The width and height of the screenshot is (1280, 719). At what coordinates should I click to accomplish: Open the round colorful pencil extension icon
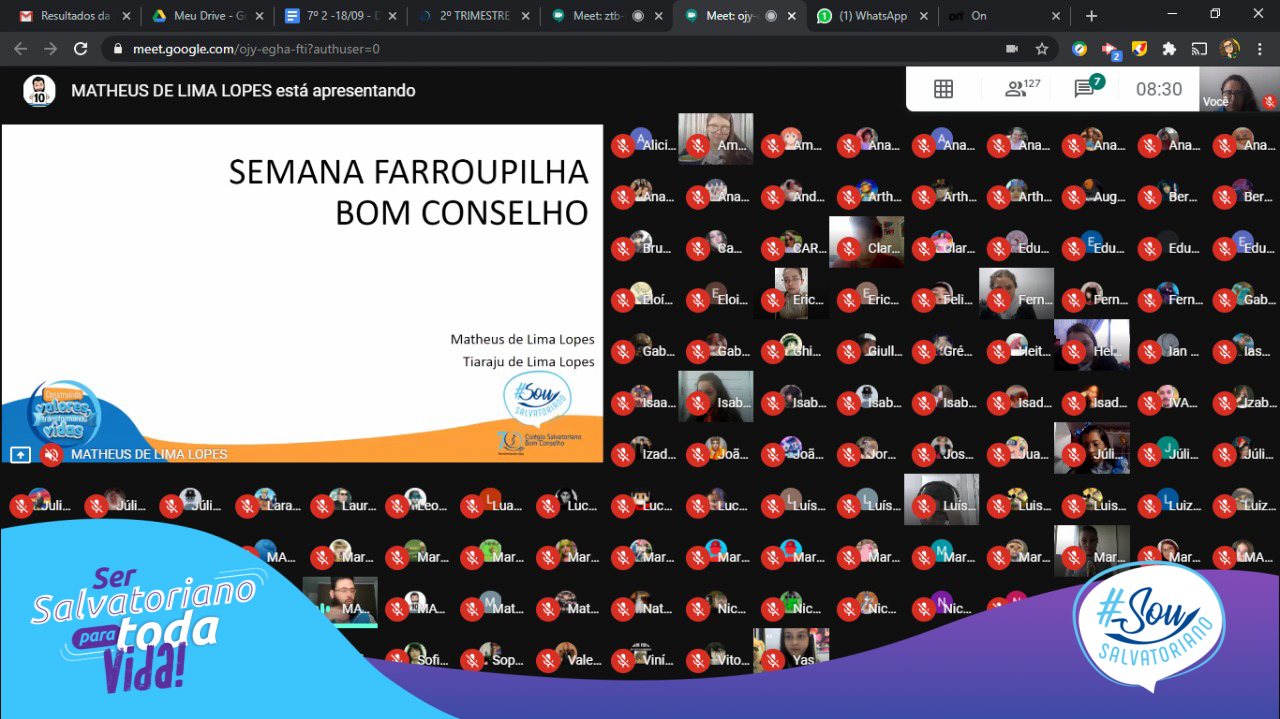1080,48
